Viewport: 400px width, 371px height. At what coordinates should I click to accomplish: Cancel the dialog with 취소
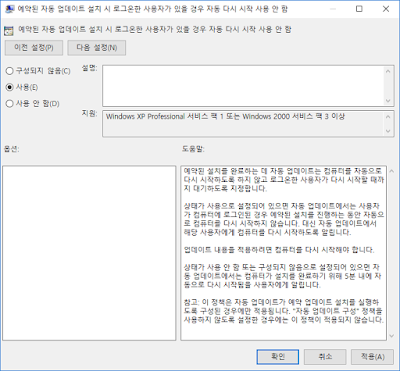click(325, 357)
